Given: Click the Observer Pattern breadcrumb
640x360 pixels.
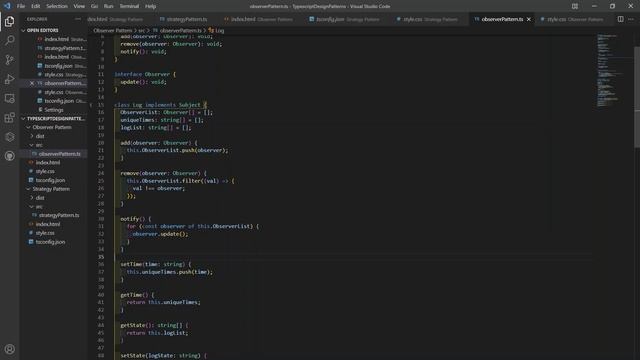Looking at the screenshot, I should click(112, 31).
